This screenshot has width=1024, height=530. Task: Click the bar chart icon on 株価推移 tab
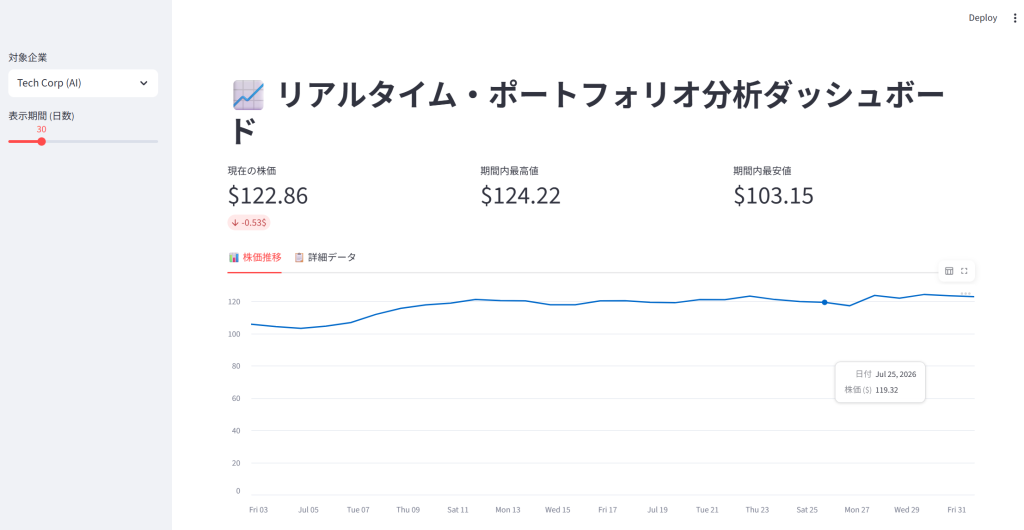click(233, 257)
